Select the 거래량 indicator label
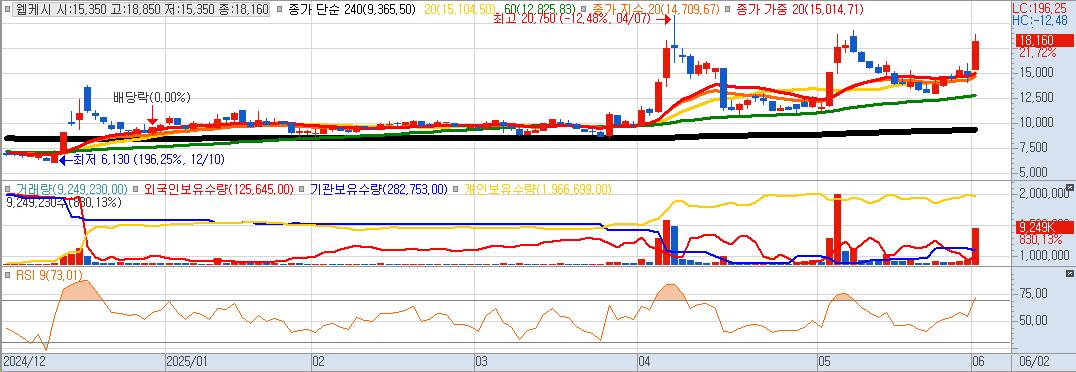This screenshot has height=372, width=1076. pyautogui.click(x=71, y=189)
